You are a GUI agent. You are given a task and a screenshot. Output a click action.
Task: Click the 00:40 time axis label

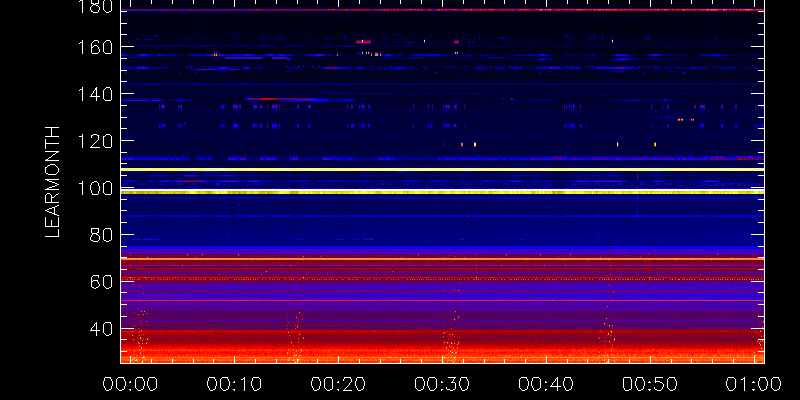click(x=546, y=384)
